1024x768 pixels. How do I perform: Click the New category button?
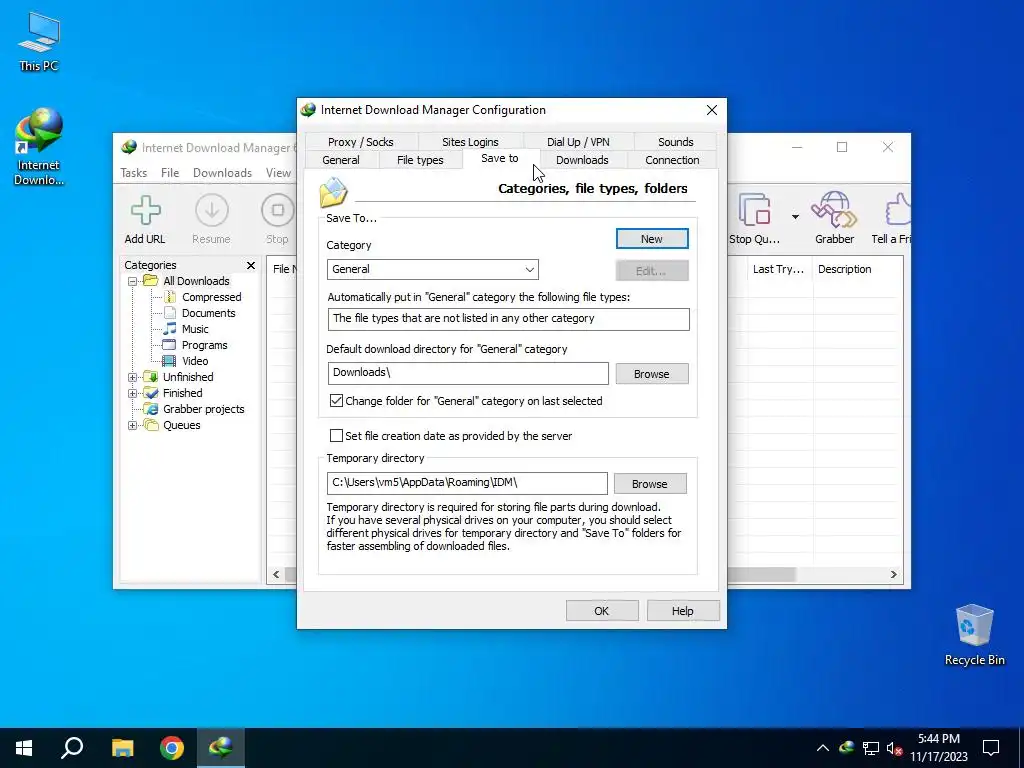(652, 239)
